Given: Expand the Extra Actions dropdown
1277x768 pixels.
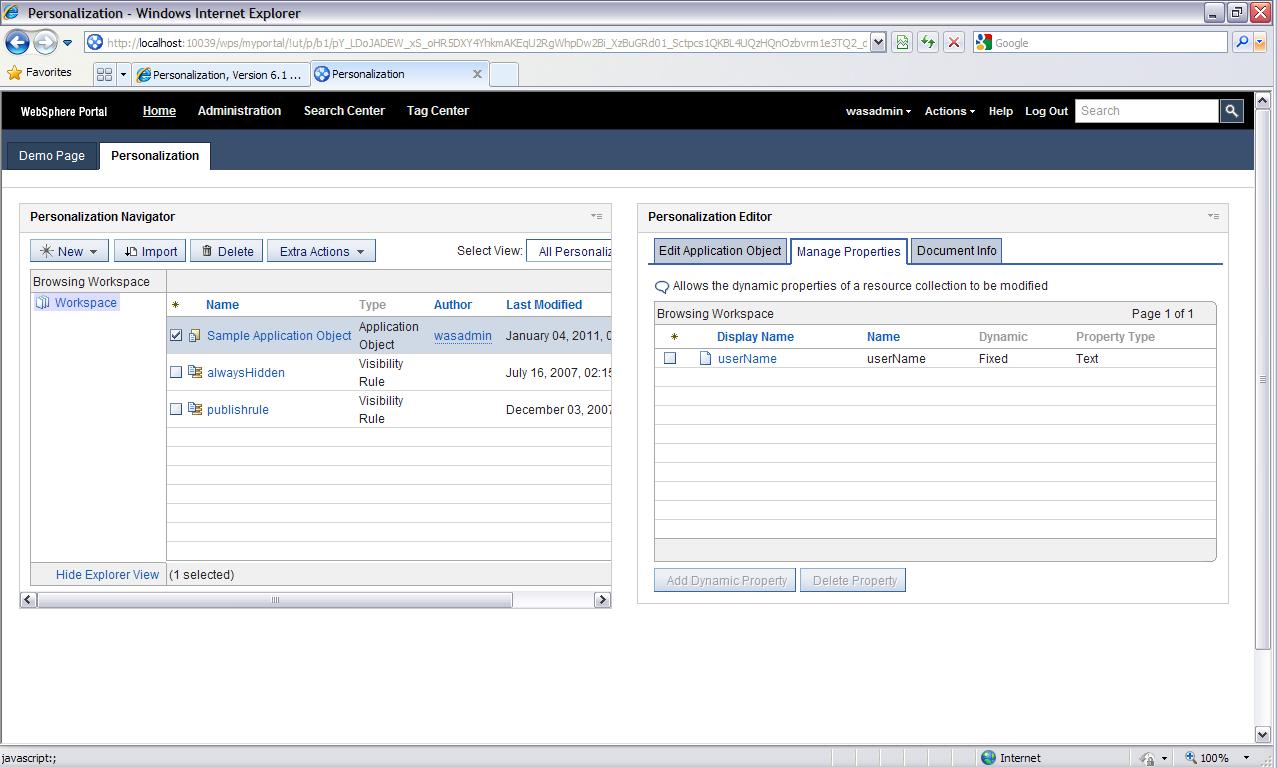Looking at the screenshot, I should click(x=320, y=250).
